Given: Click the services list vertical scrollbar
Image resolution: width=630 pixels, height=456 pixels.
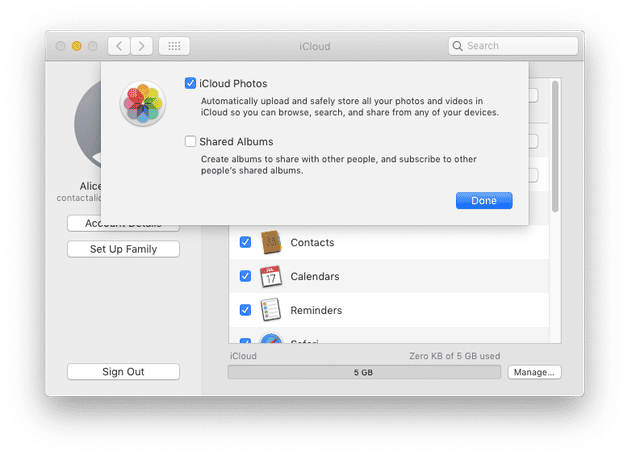Looking at the screenshot, I should click(x=555, y=146).
